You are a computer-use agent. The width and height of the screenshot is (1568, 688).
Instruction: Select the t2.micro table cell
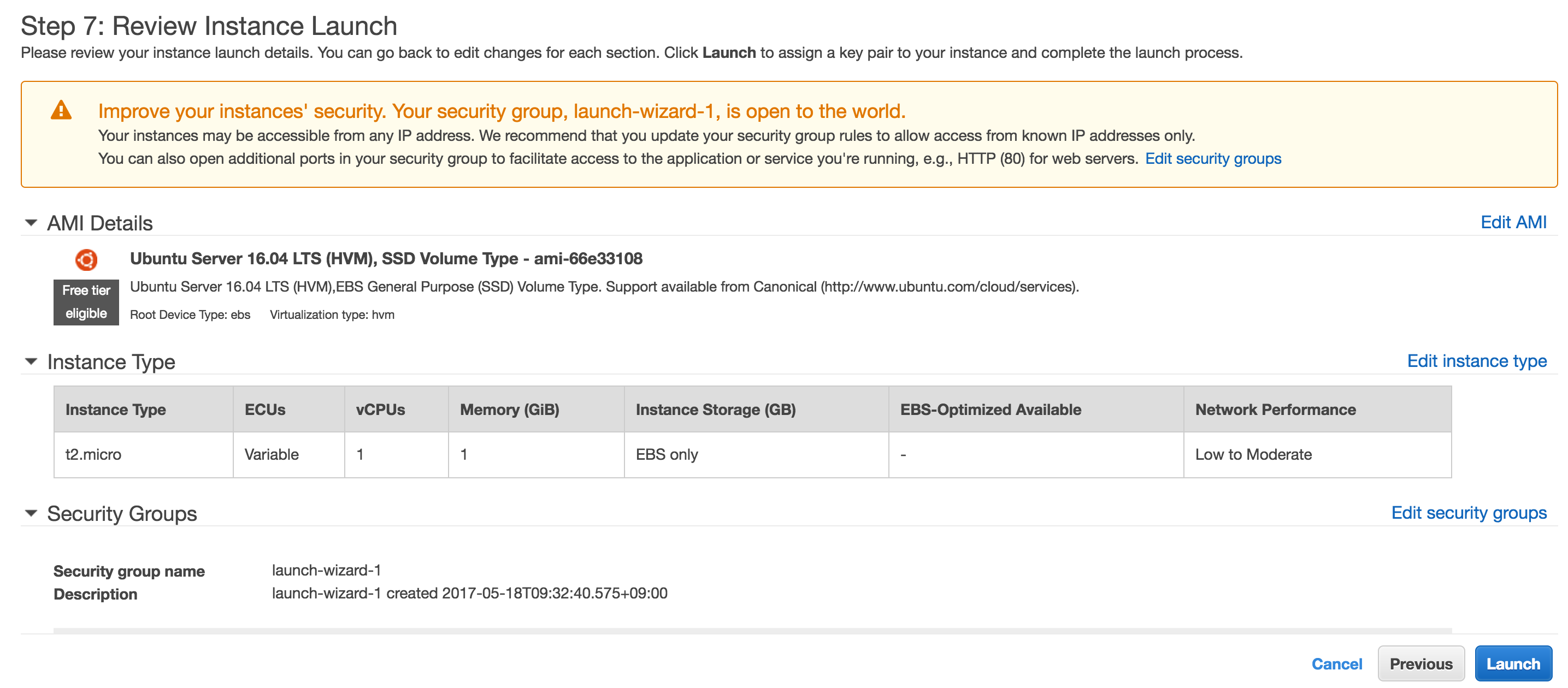[x=144, y=454]
